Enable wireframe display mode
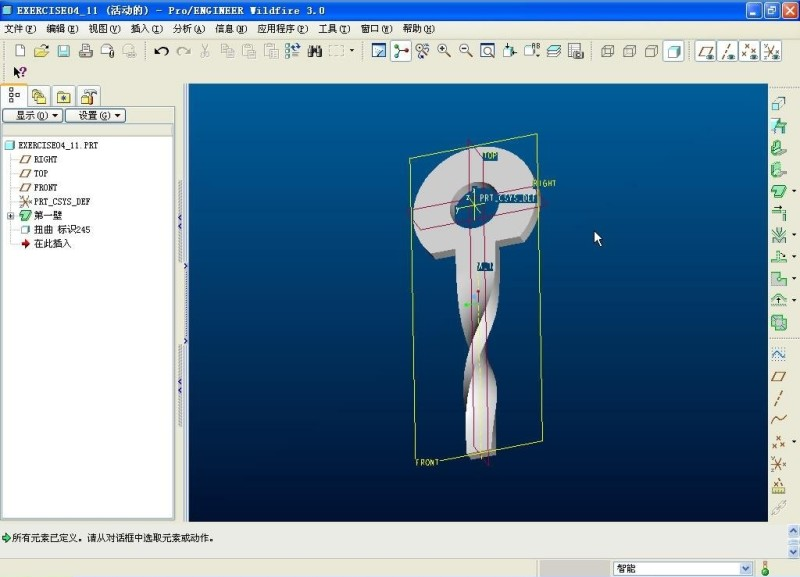800x577 pixels. (607, 51)
